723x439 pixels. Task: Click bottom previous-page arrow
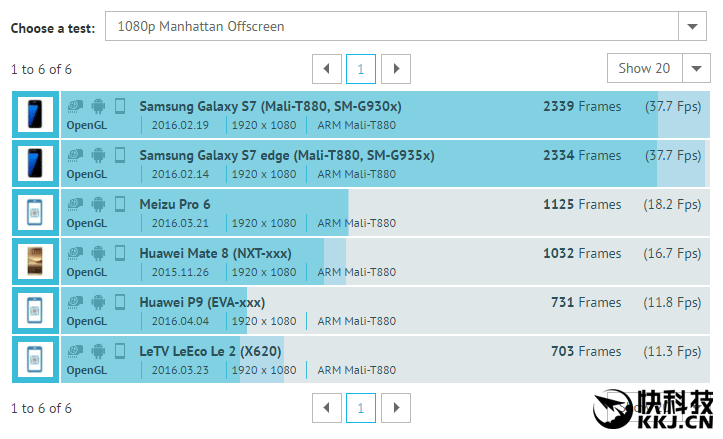[326, 408]
